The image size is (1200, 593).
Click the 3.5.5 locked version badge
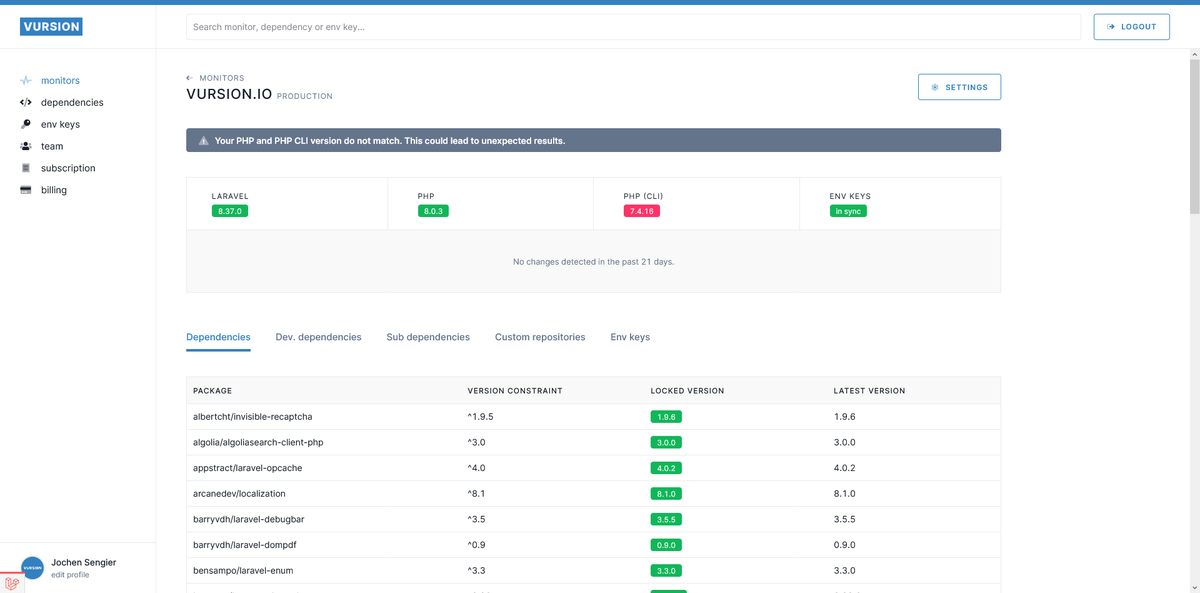[668, 520]
